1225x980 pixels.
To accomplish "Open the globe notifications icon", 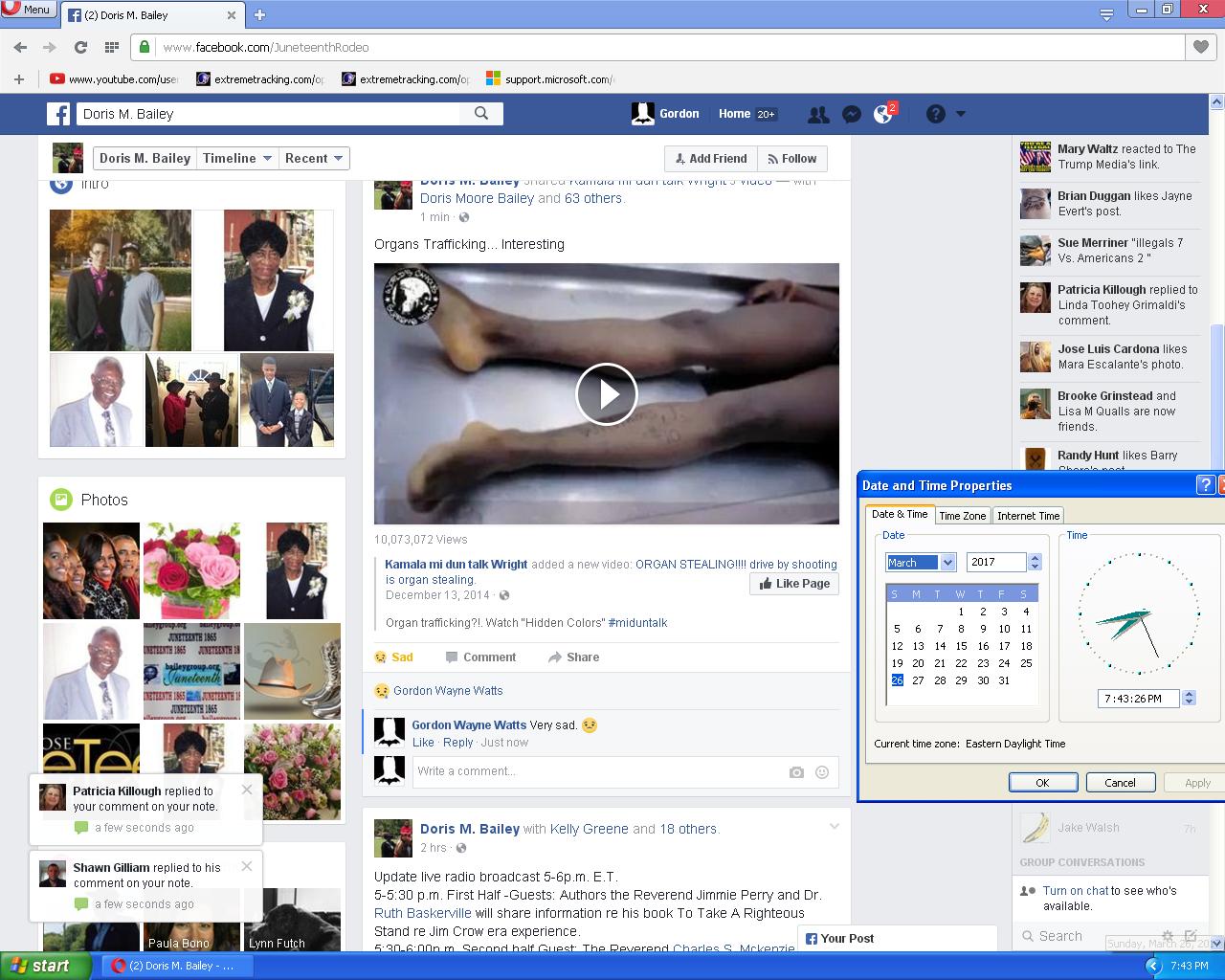I will (x=883, y=114).
